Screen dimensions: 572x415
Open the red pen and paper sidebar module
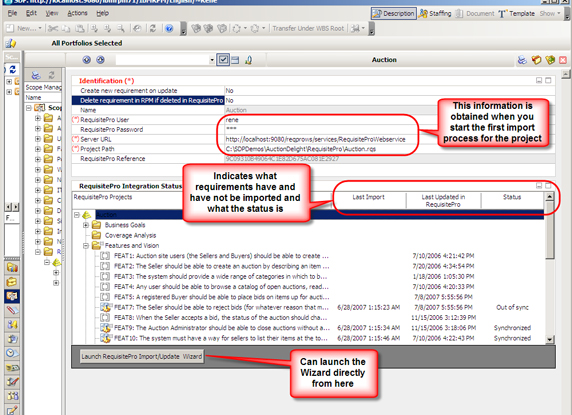[x=12, y=310]
